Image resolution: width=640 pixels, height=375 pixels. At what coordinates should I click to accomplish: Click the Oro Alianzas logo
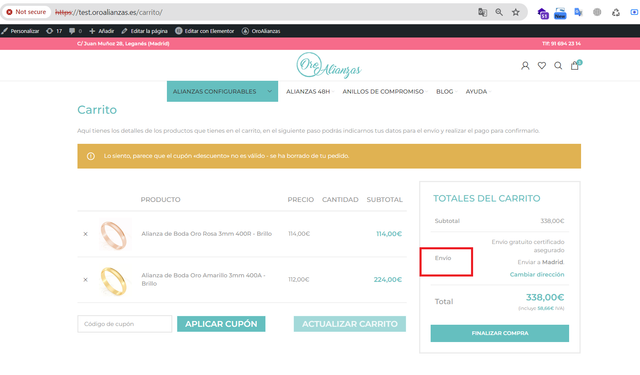[x=329, y=65]
